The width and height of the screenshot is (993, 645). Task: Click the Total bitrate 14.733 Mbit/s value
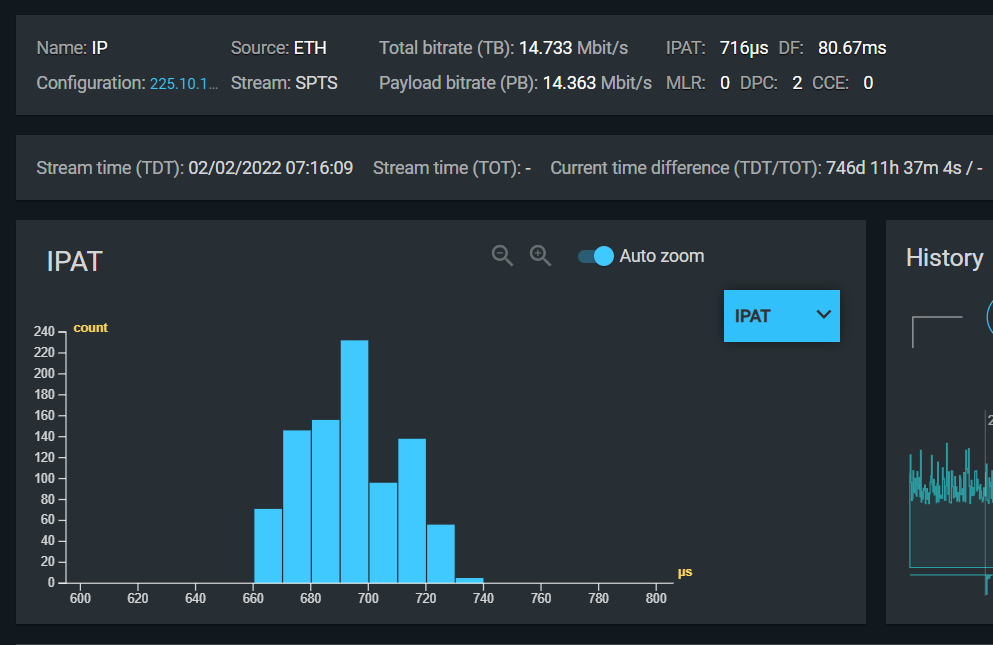[x=573, y=48]
